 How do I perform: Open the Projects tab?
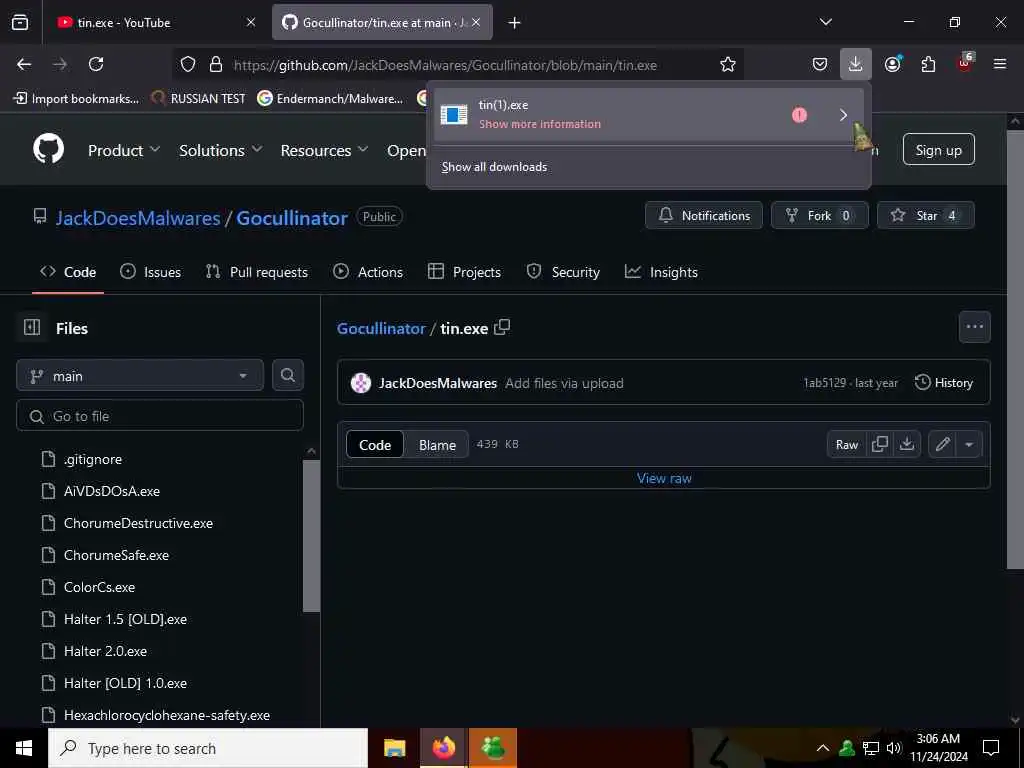[x=464, y=272]
